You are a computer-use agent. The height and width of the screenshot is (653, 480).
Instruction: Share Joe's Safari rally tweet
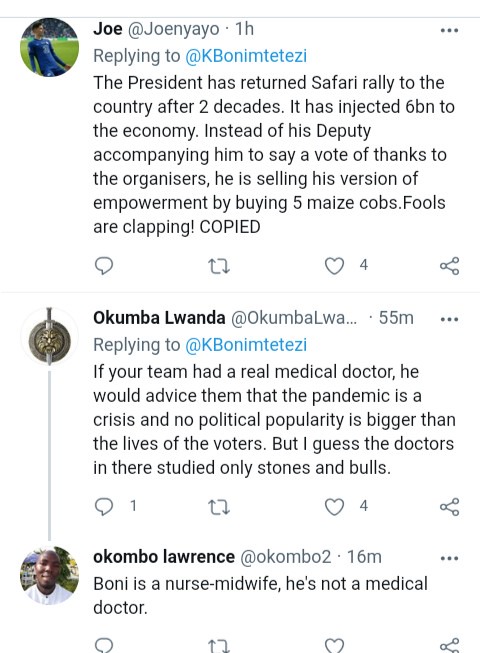450,266
